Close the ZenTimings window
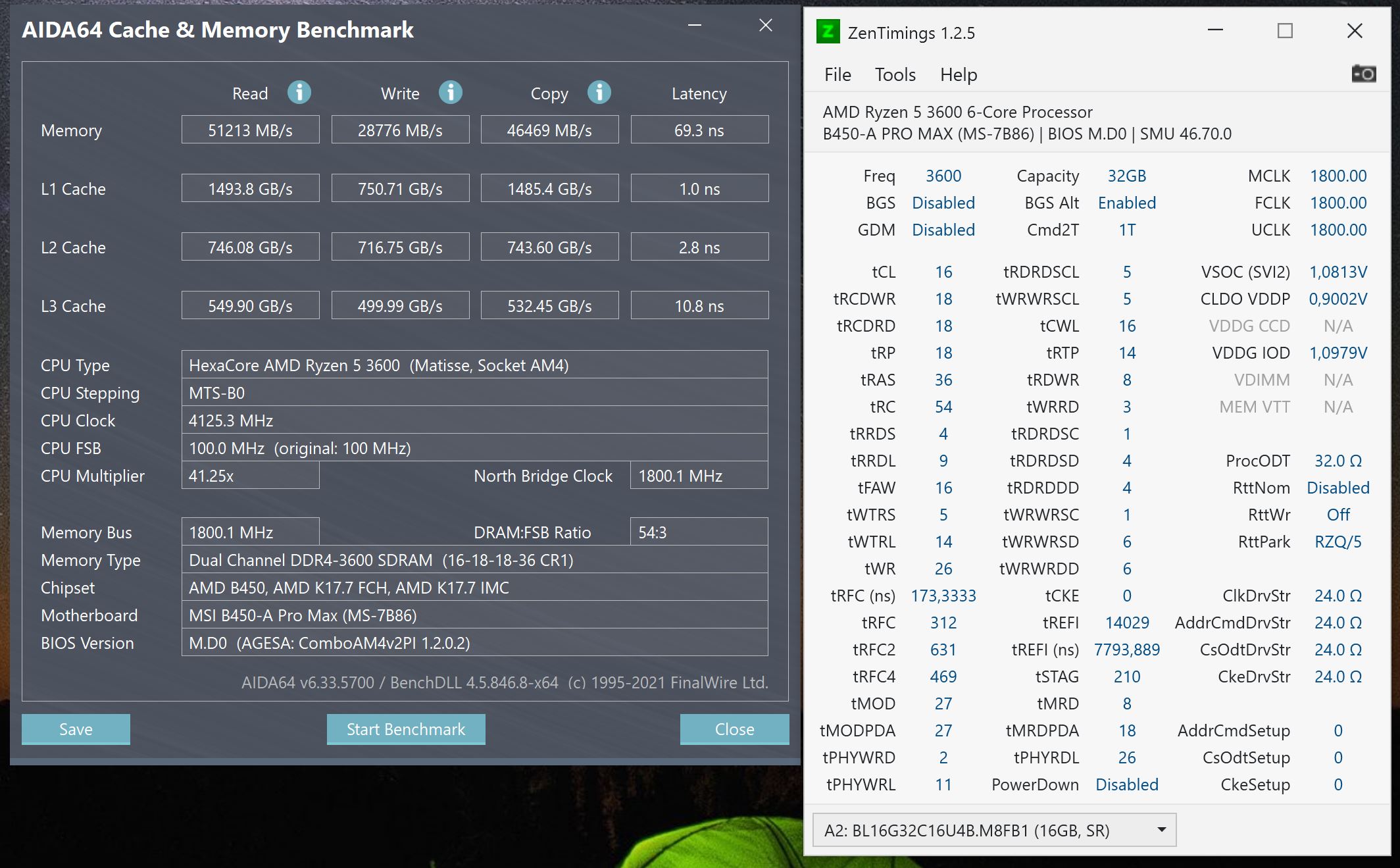This screenshot has width=1400, height=868. pos(1355,31)
